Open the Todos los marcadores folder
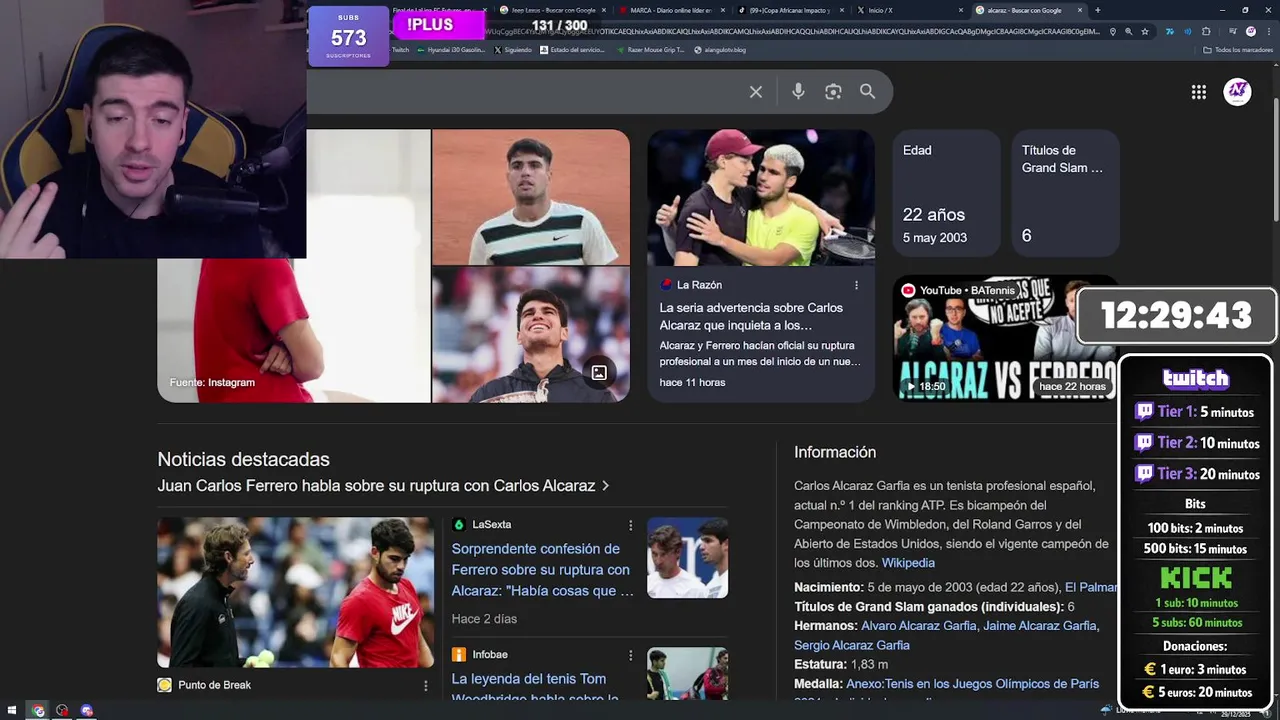Screen dimensions: 1280x720 [x=1236, y=50]
